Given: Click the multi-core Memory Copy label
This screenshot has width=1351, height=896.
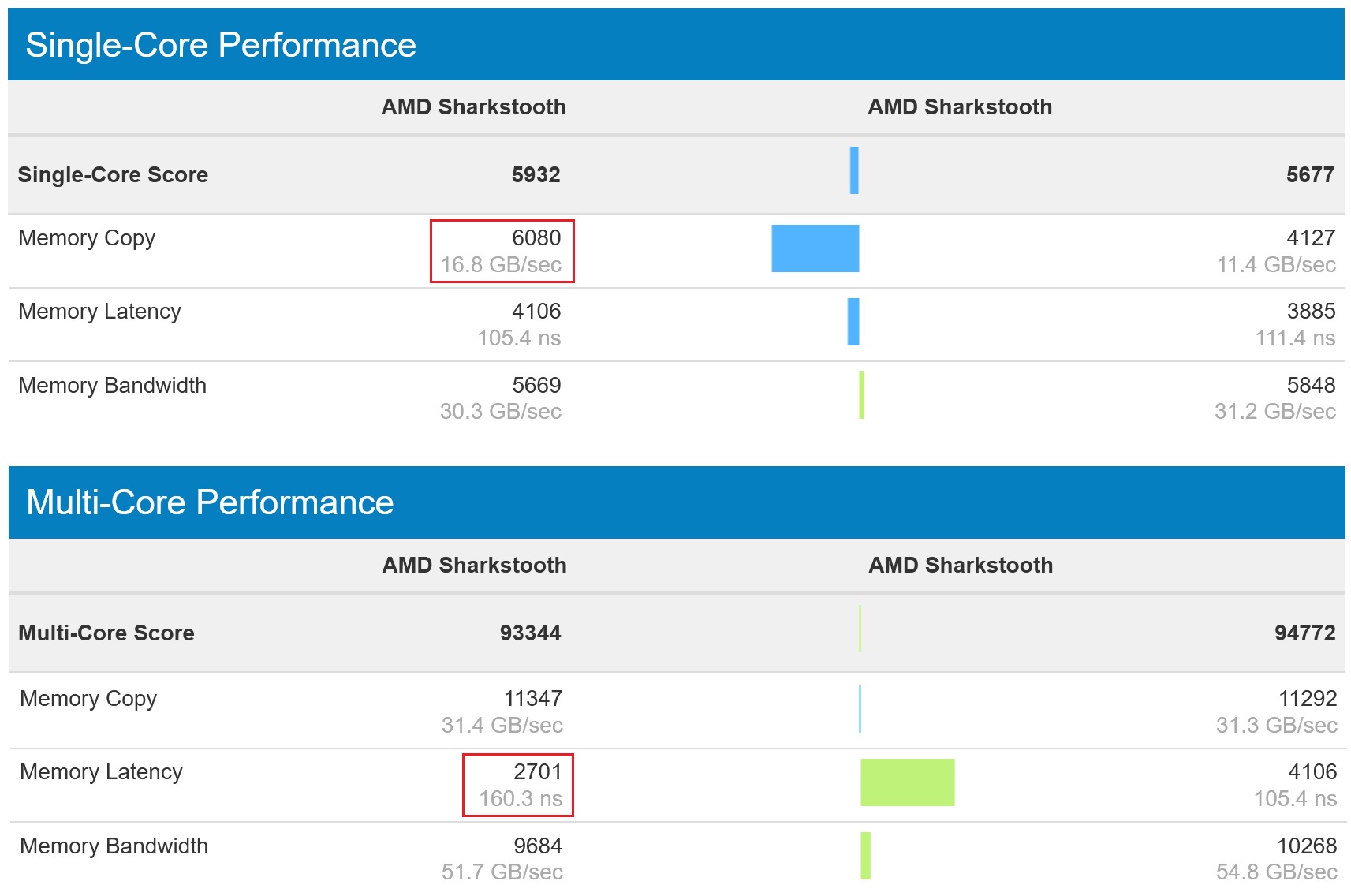Looking at the screenshot, I should [x=88, y=698].
